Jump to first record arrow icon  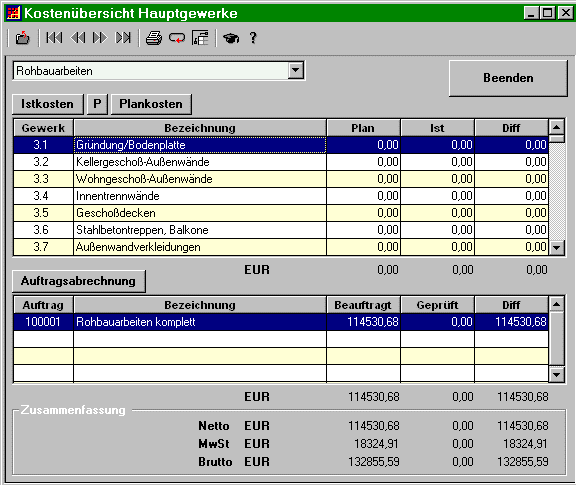click(54, 38)
